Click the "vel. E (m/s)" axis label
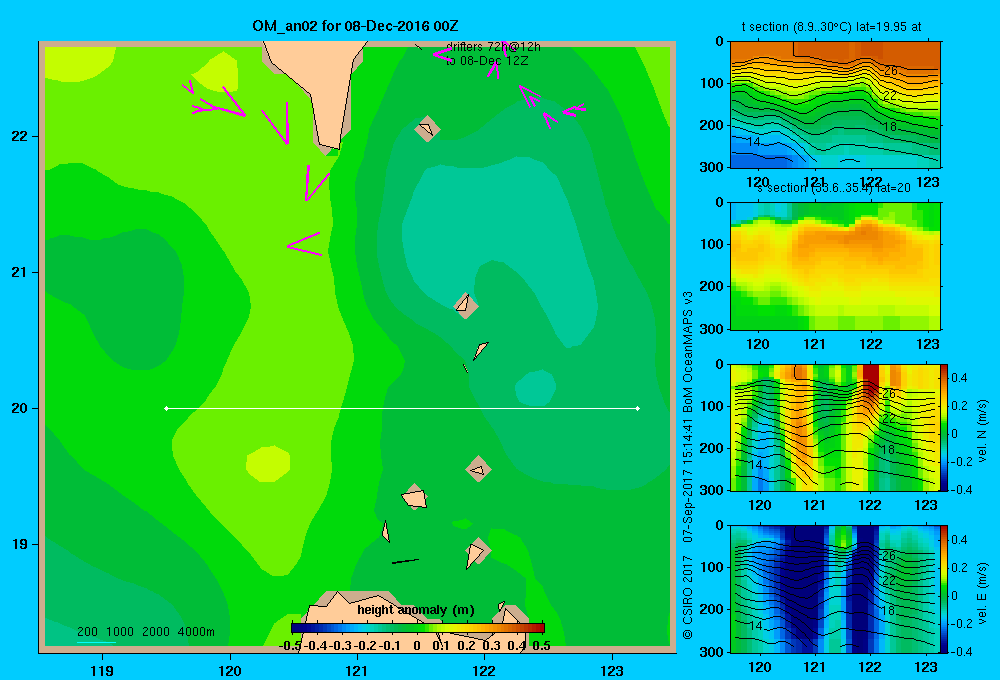The image size is (1000, 680). (982, 592)
